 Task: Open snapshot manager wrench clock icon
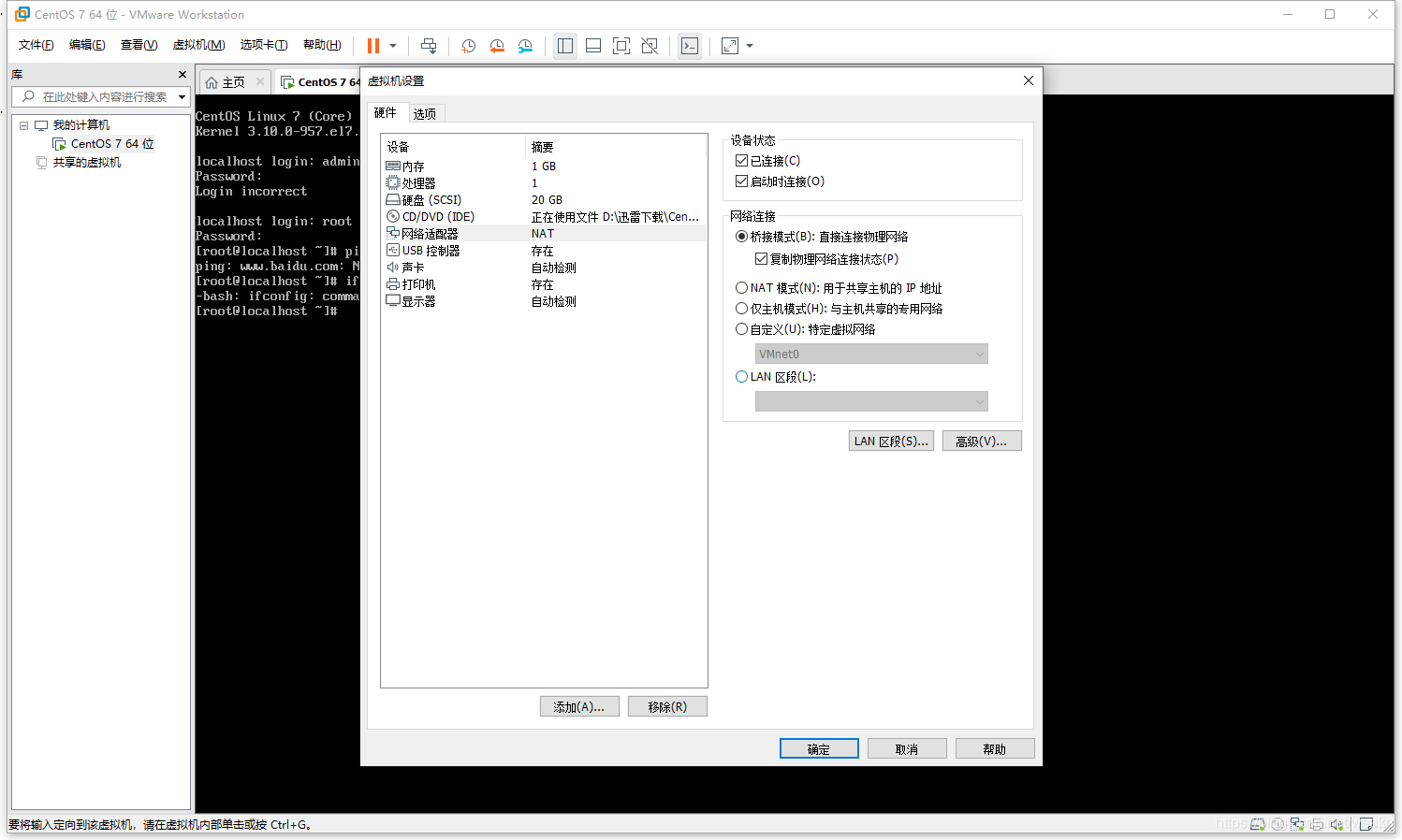(525, 46)
